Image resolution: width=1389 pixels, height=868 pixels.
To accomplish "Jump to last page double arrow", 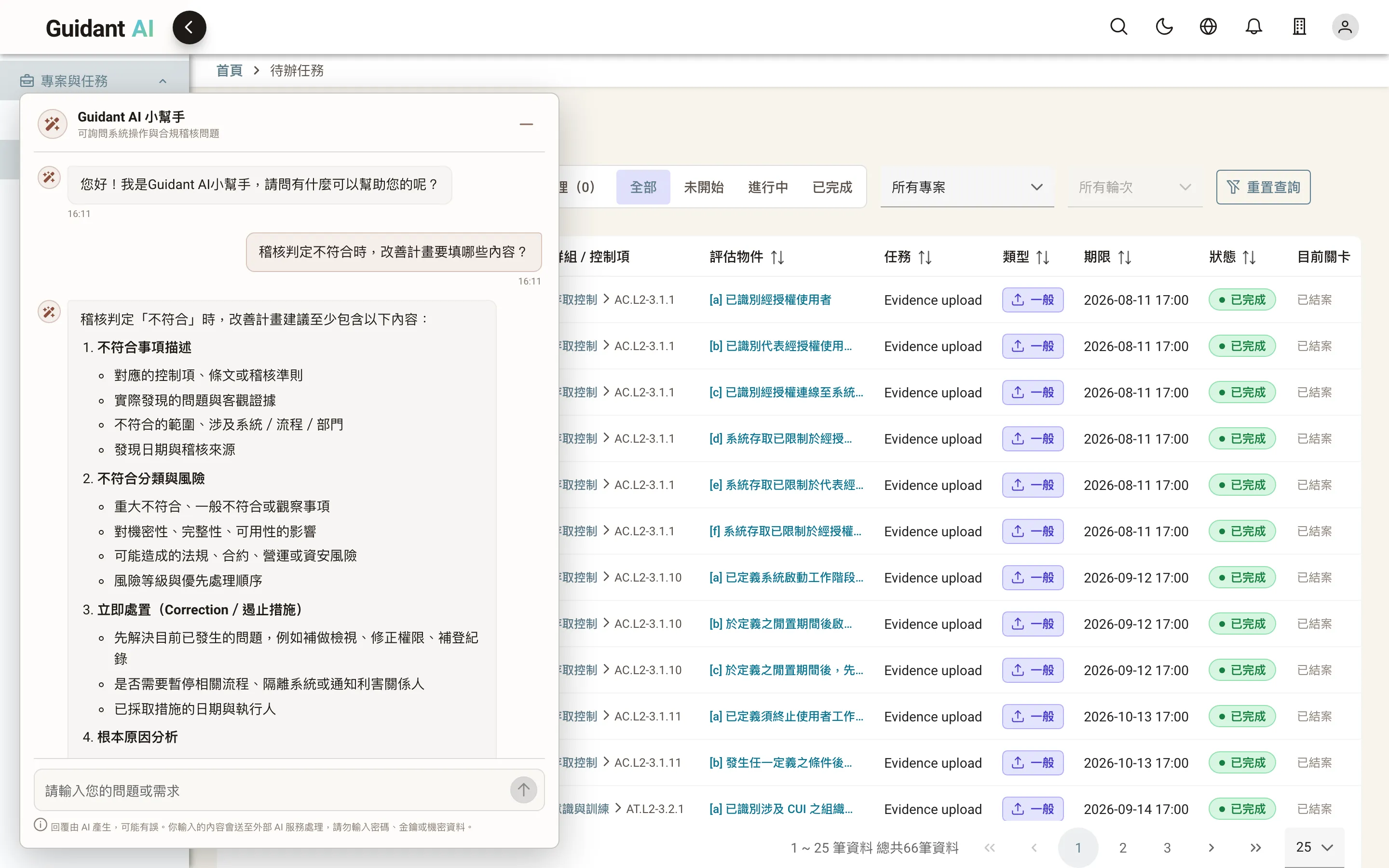I will tap(1255, 848).
